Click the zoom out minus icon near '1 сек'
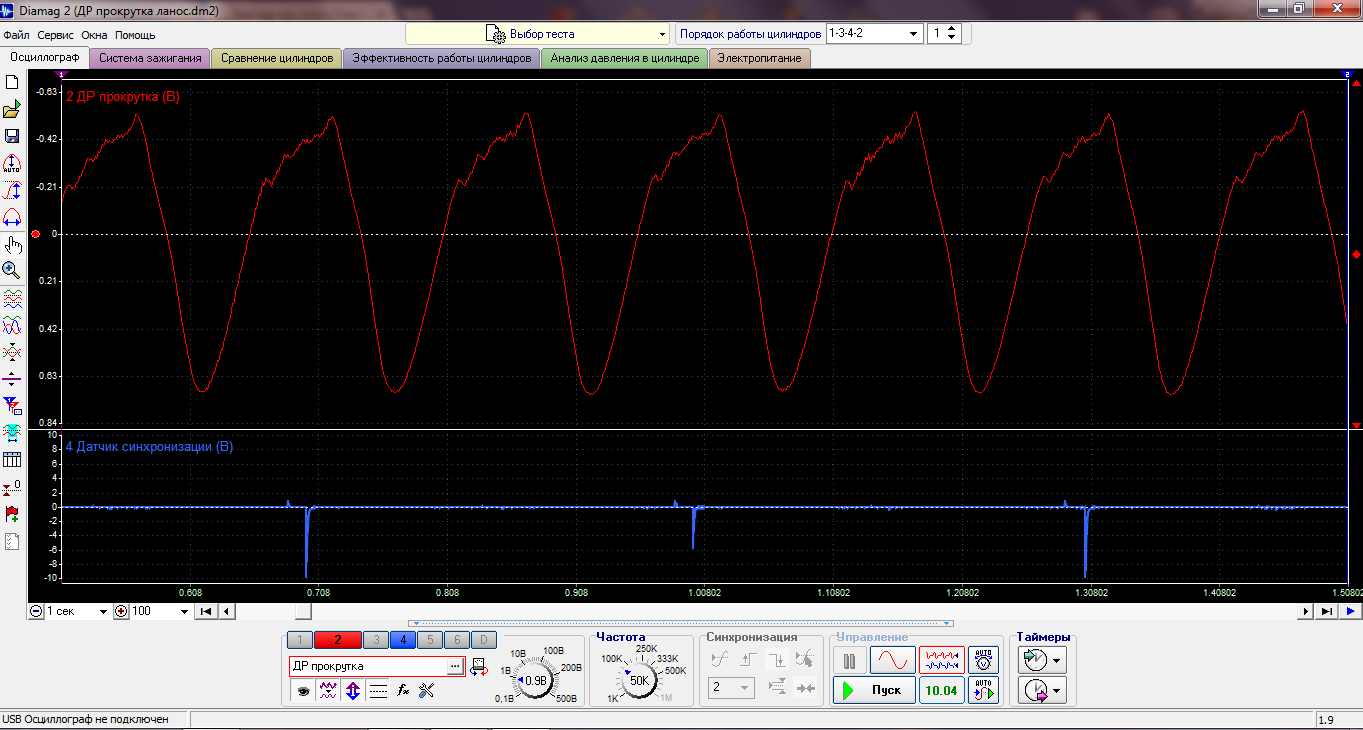The image size is (1363, 730). click(x=37, y=611)
